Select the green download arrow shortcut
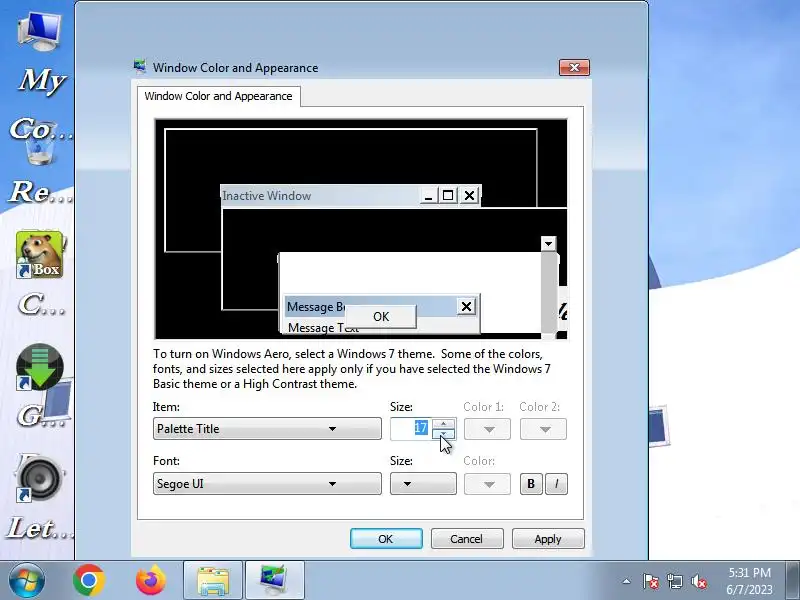 [x=40, y=367]
